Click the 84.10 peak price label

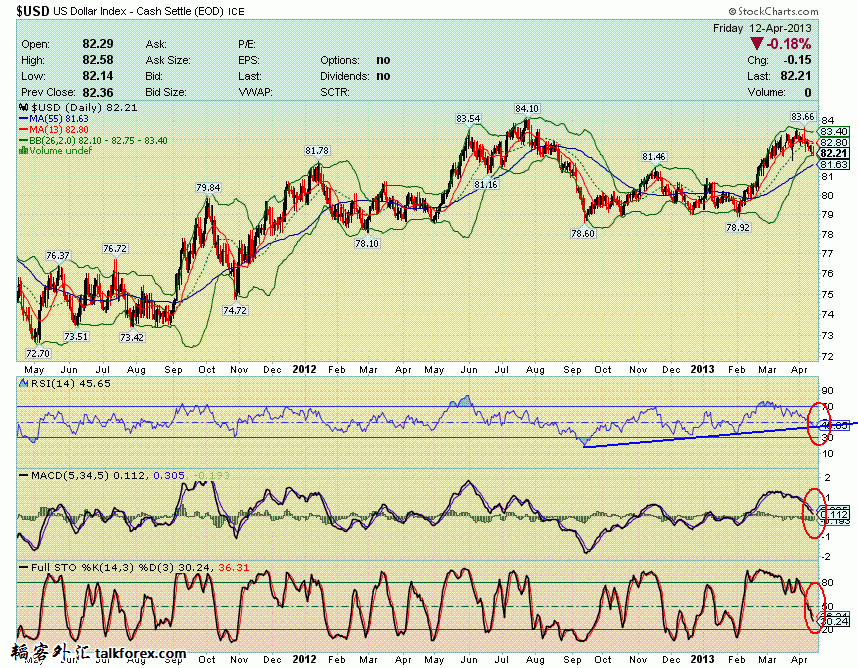coord(526,108)
